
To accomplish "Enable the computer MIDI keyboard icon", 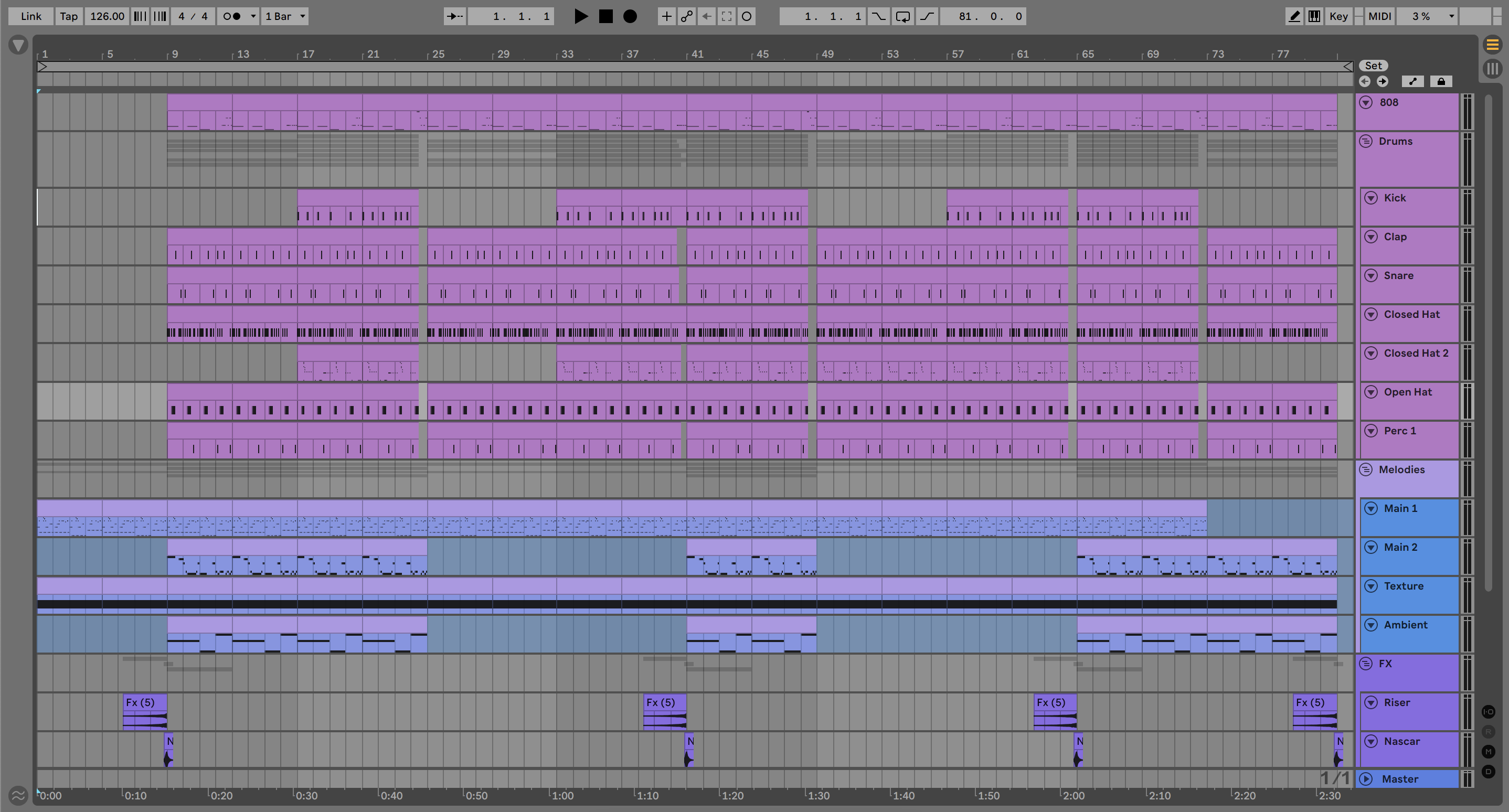I will pyautogui.click(x=1314, y=16).
